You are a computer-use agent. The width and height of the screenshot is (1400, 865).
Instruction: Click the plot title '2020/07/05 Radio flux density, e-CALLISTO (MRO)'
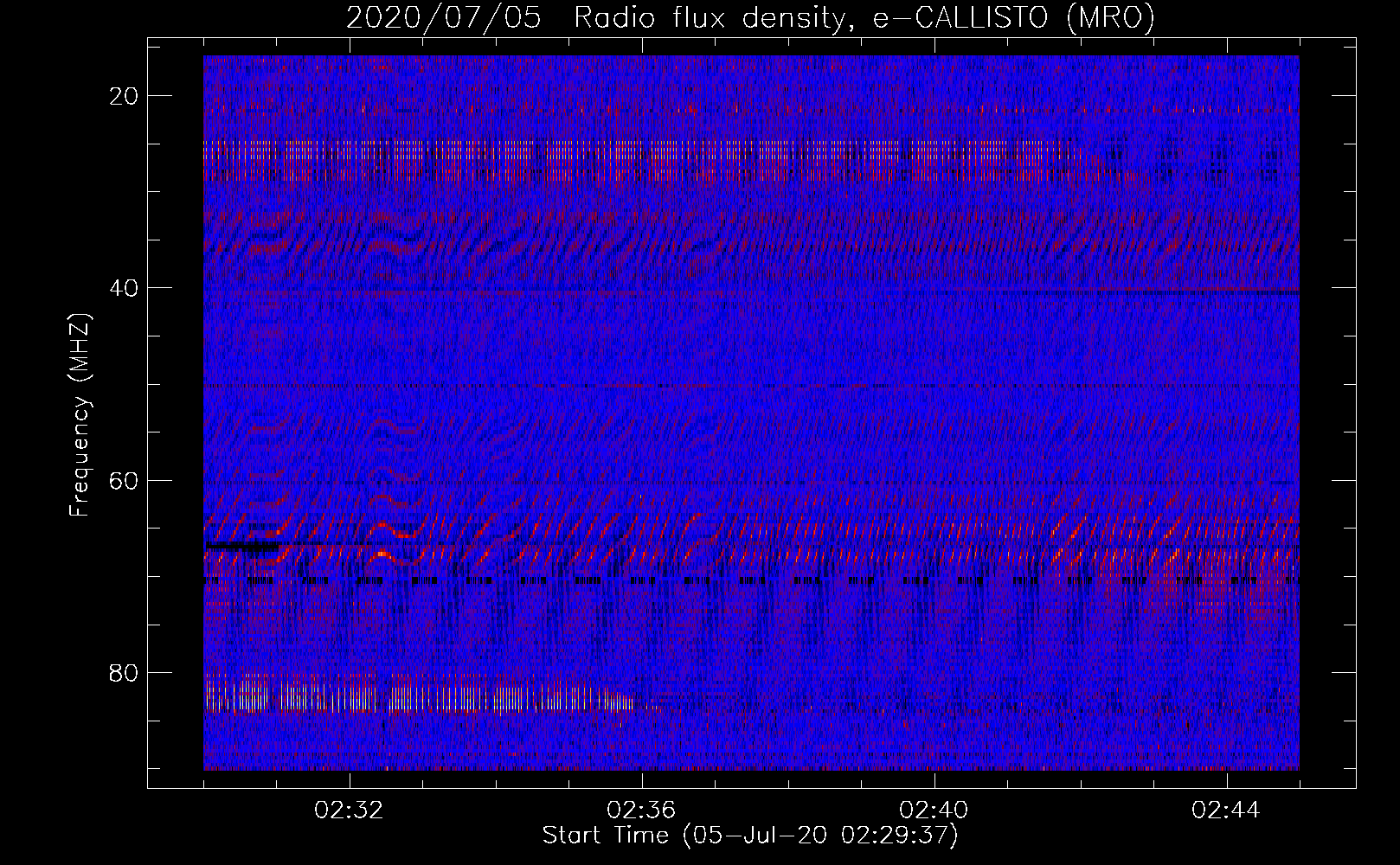pos(750,17)
